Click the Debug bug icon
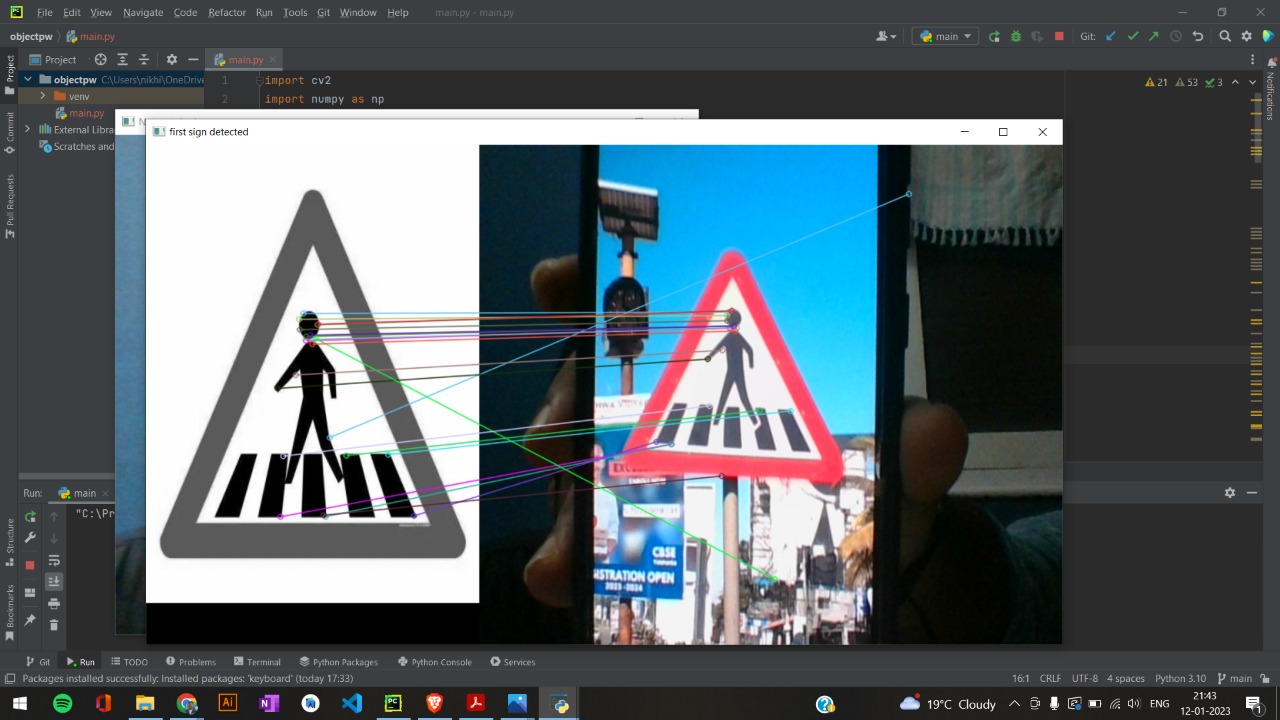The image size is (1280, 720). coord(1015,36)
